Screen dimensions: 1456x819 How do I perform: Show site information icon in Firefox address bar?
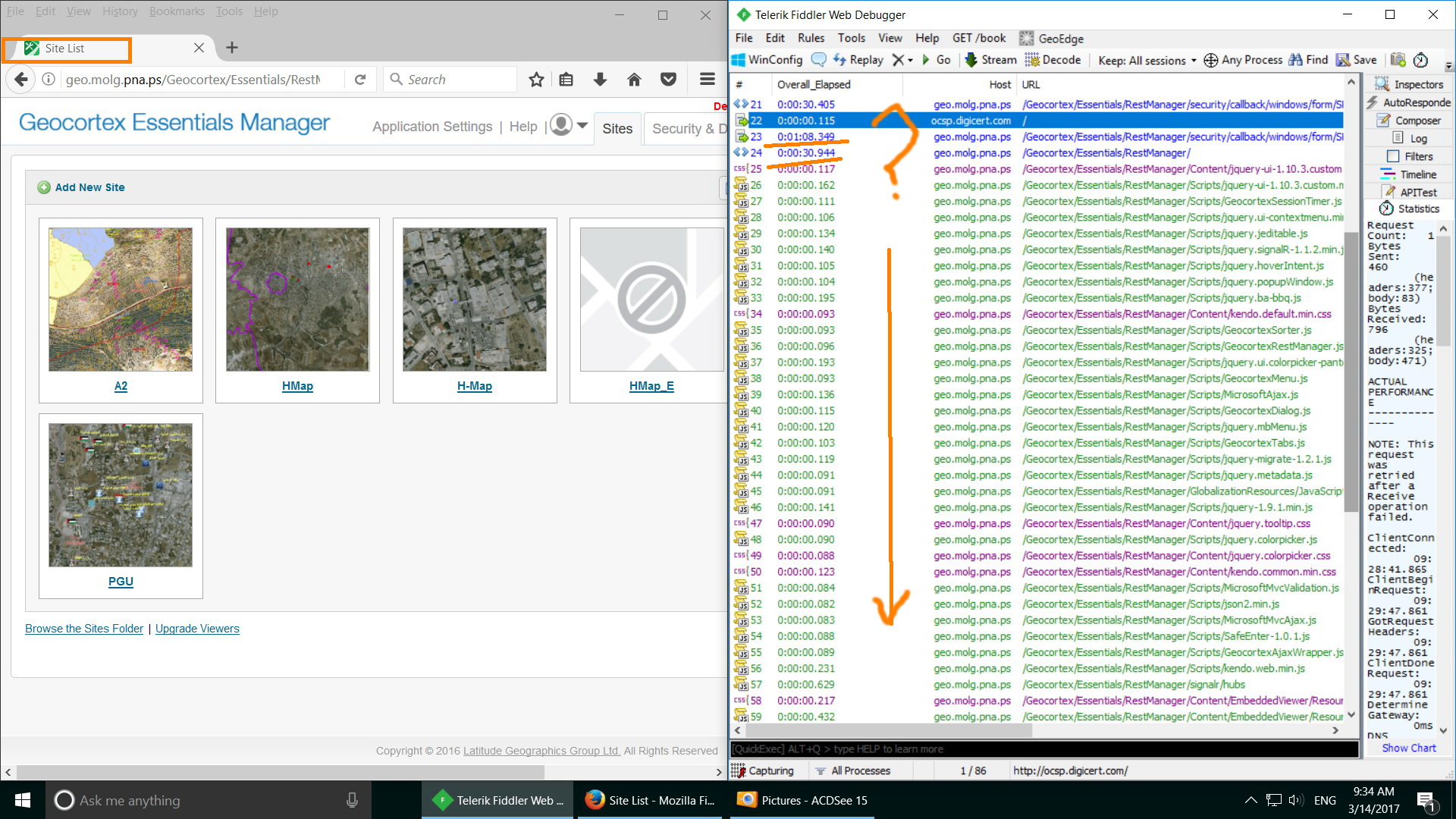pos(49,80)
